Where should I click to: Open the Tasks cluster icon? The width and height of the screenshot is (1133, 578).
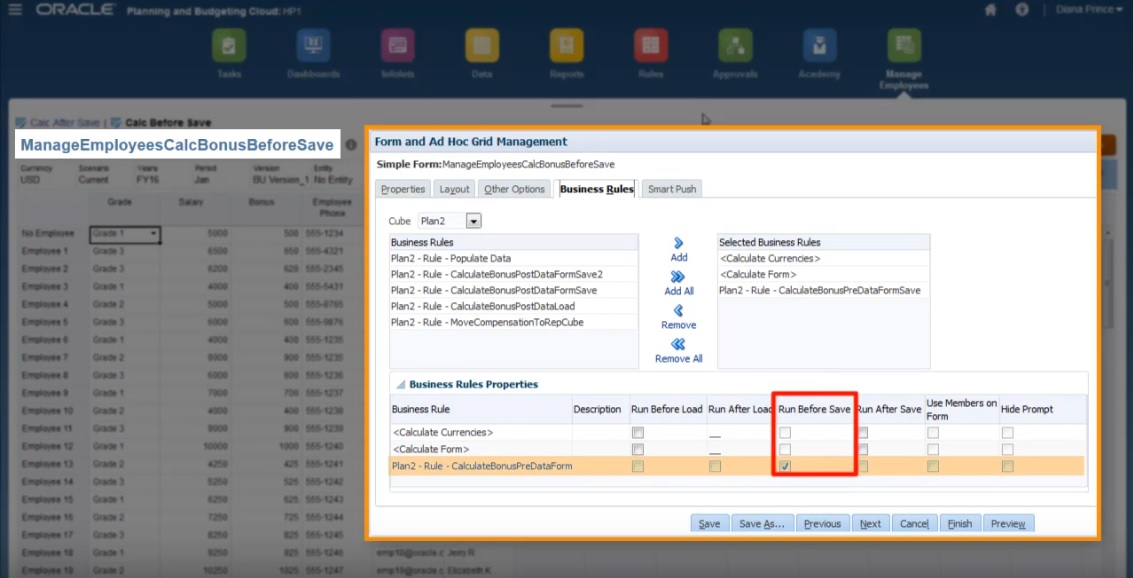click(229, 46)
